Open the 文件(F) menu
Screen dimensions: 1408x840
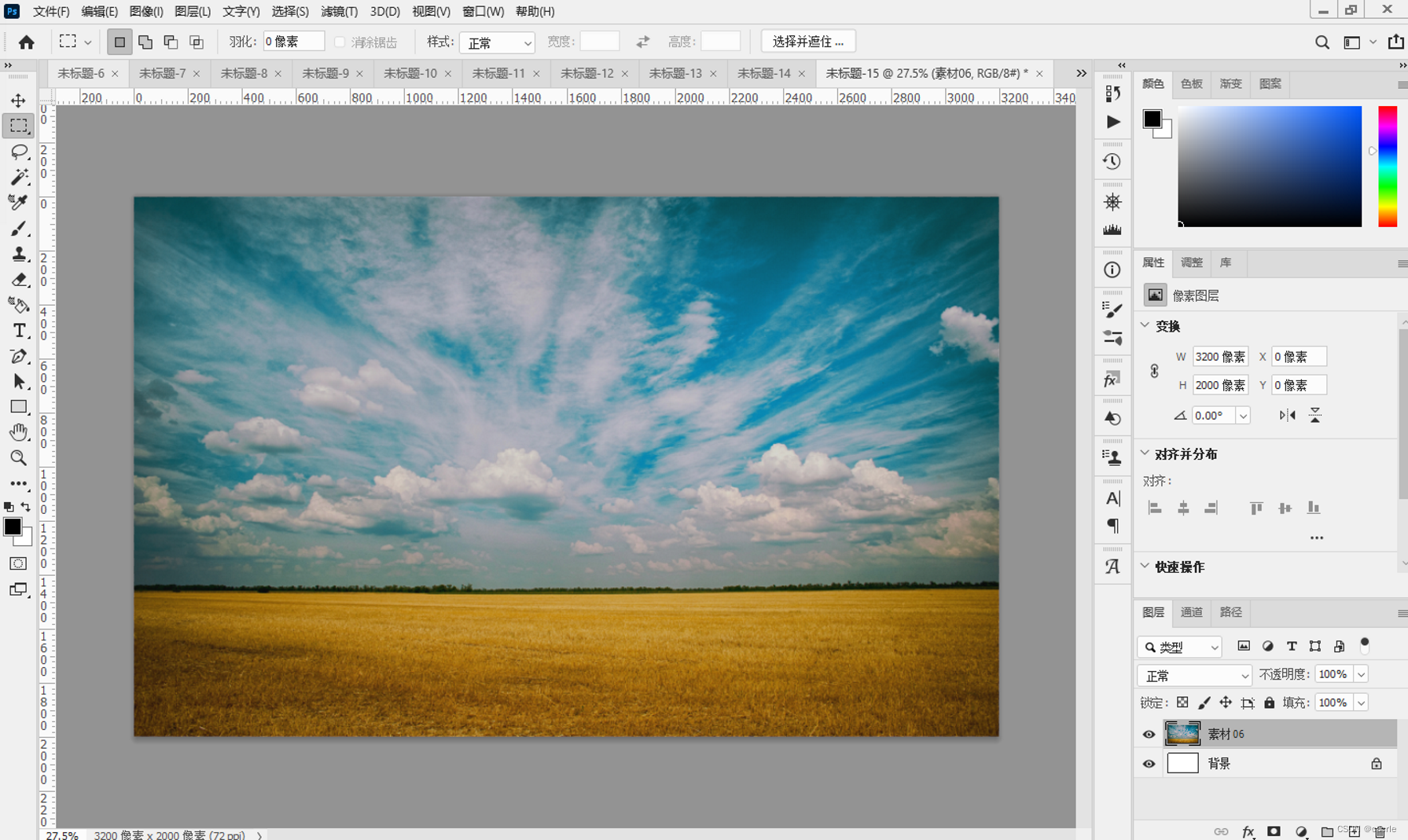[x=51, y=11]
